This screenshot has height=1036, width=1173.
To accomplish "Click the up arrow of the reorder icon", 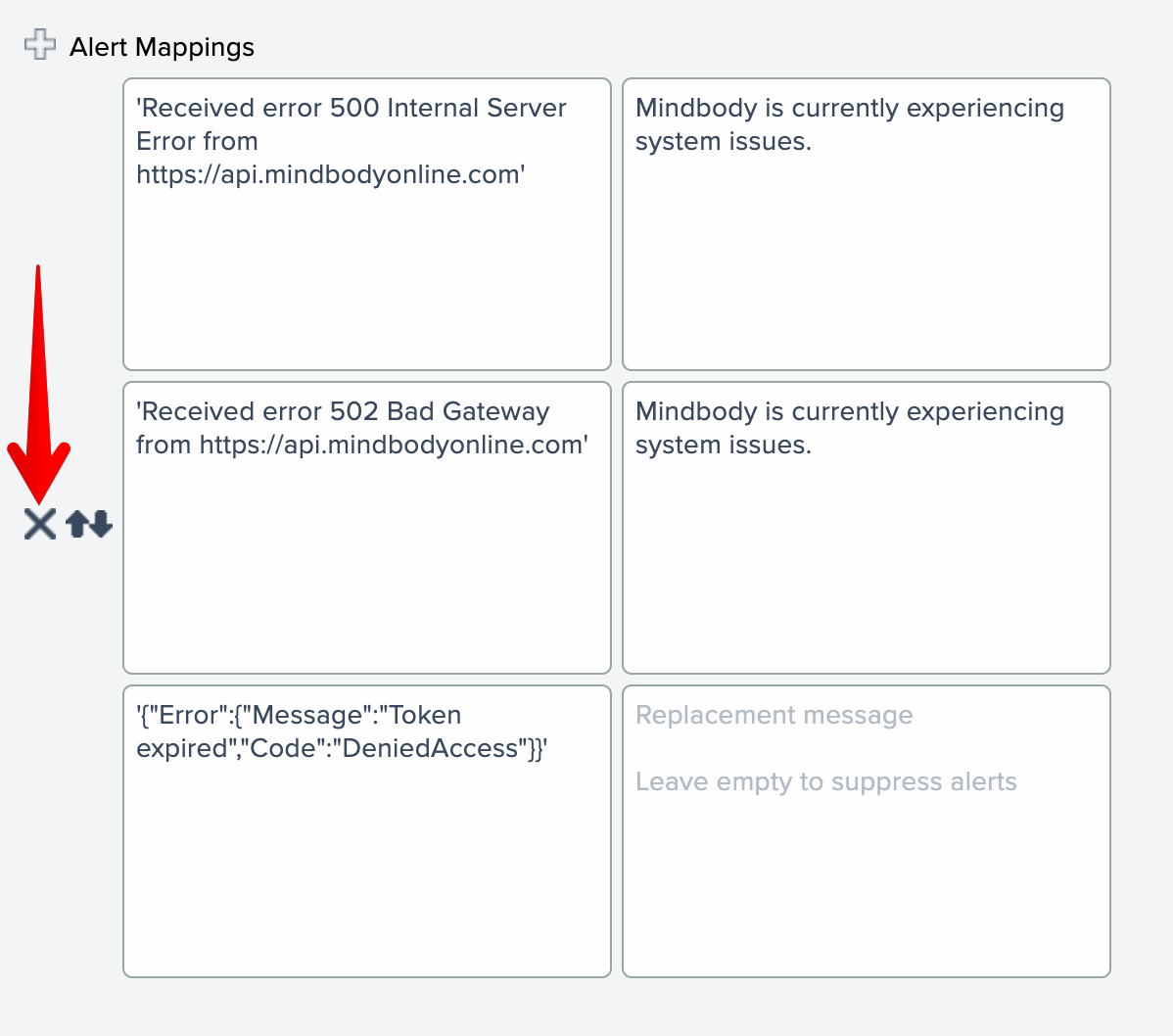I will 77,525.
